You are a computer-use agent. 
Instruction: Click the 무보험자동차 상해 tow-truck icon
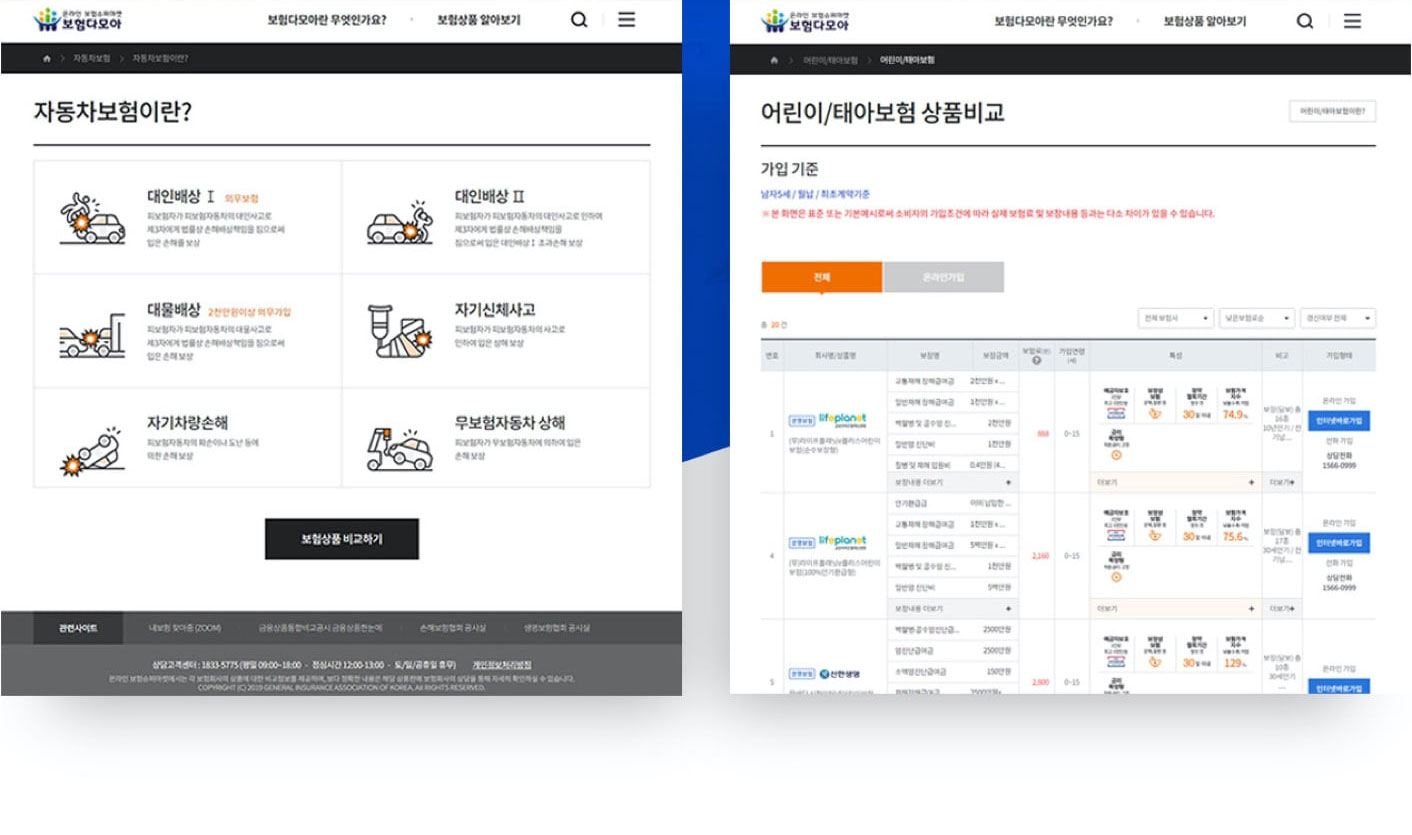coord(398,447)
